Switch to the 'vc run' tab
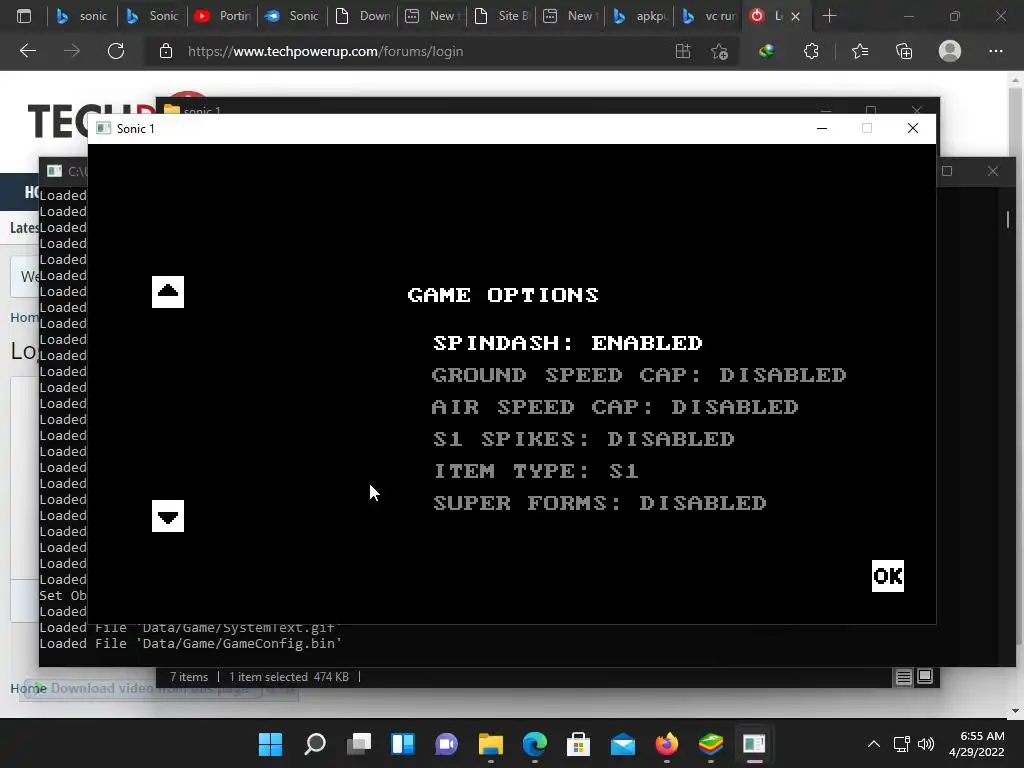 coord(710,16)
